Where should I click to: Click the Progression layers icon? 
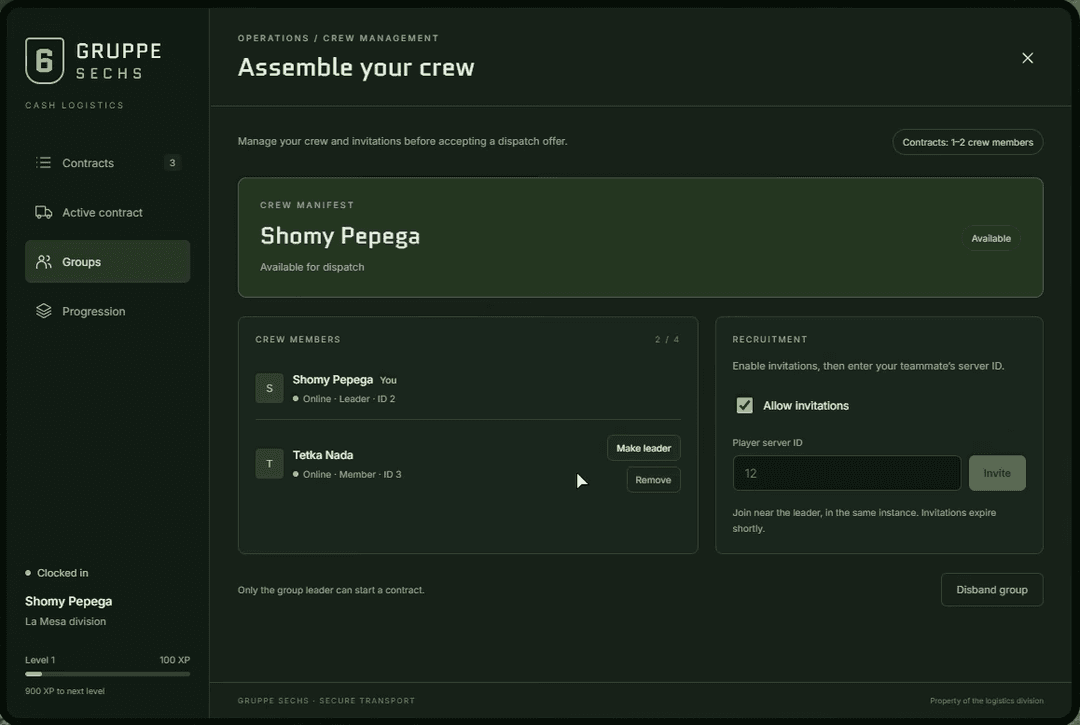point(43,311)
